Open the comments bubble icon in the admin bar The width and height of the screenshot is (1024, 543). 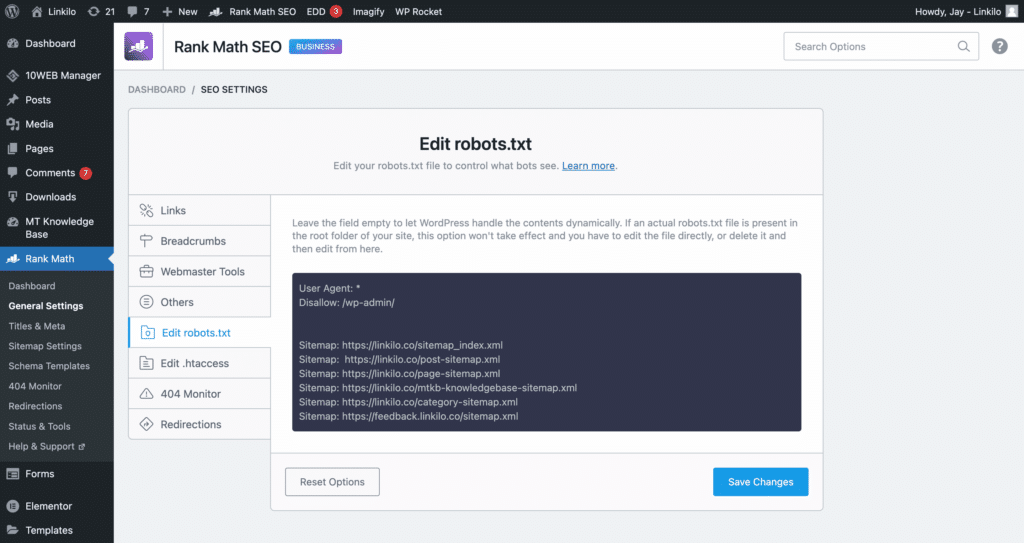click(x=133, y=12)
